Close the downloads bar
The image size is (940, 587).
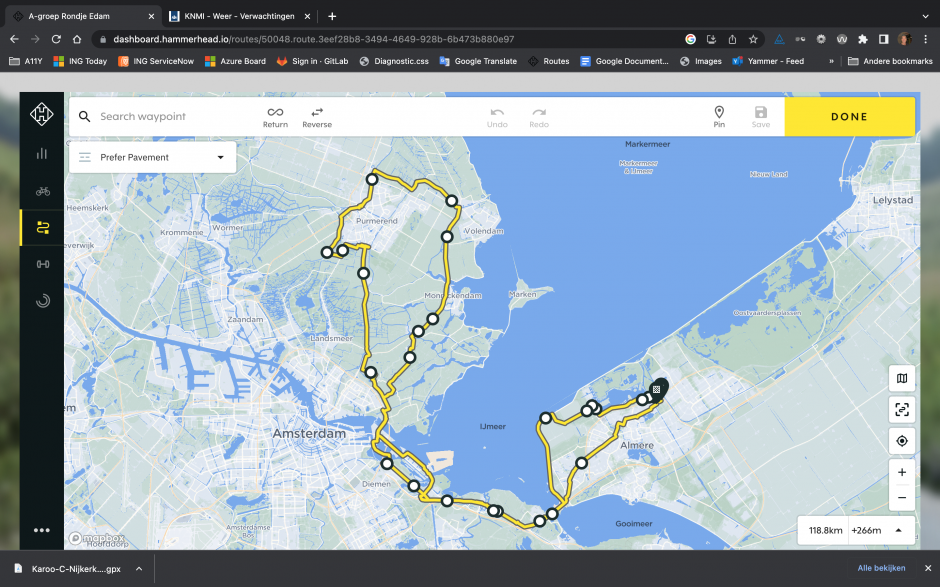[x=927, y=568]
